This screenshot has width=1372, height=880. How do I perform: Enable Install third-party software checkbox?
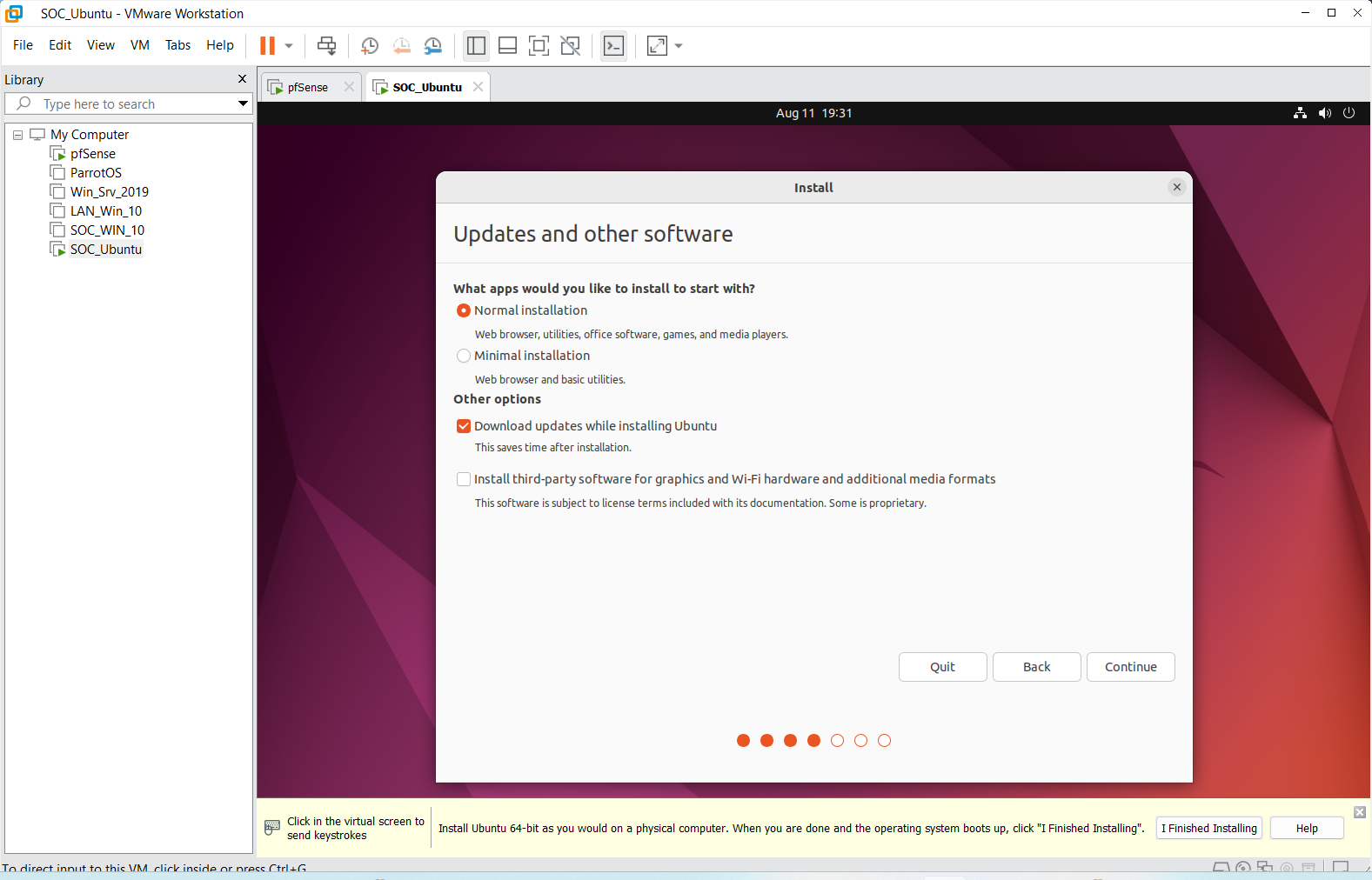pos(464,479)
